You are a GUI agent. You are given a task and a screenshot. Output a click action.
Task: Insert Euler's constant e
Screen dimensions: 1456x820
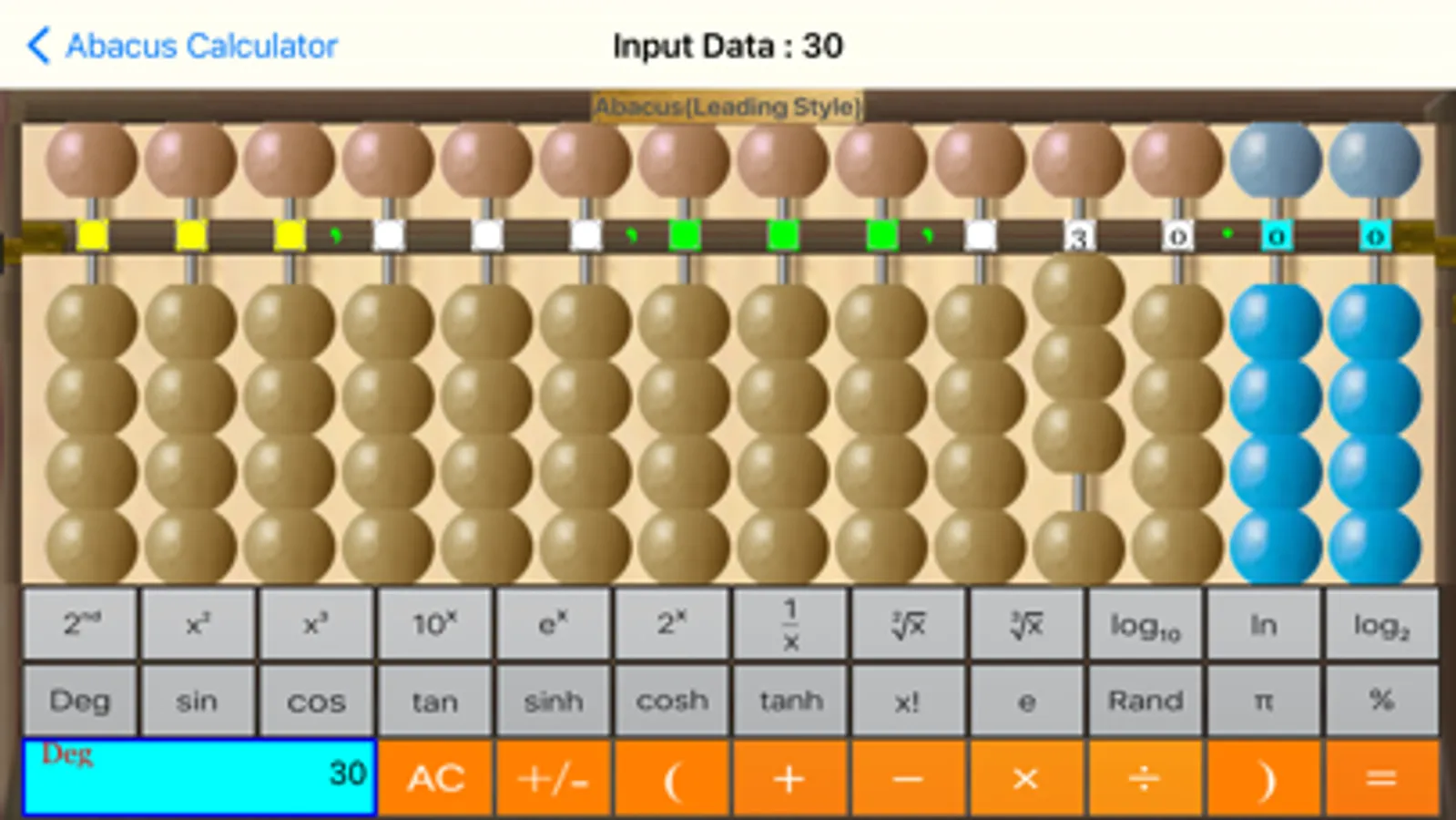coord(1027,701)
